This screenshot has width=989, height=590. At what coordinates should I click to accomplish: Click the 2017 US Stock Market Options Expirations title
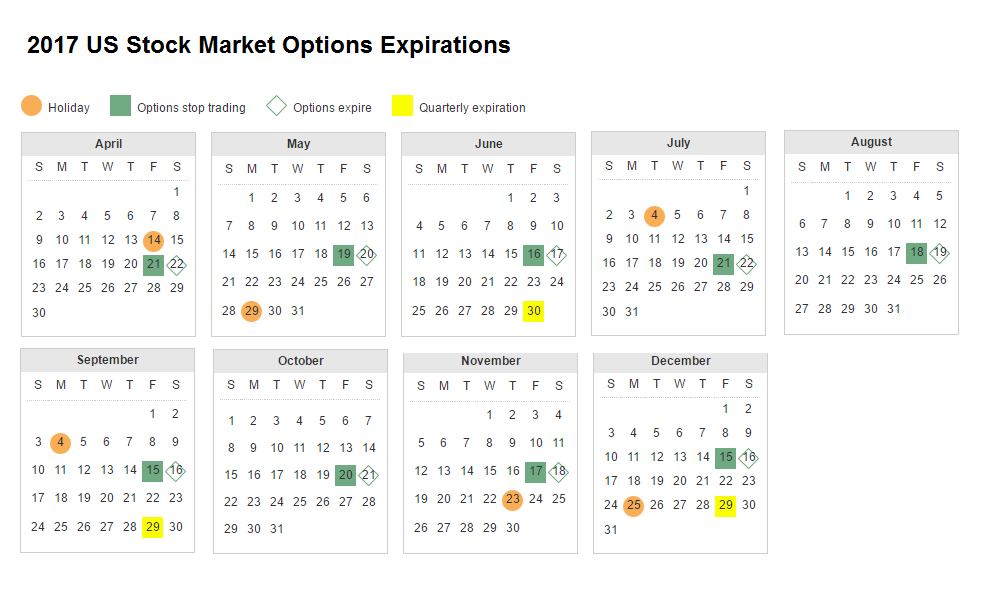[269, 45]
